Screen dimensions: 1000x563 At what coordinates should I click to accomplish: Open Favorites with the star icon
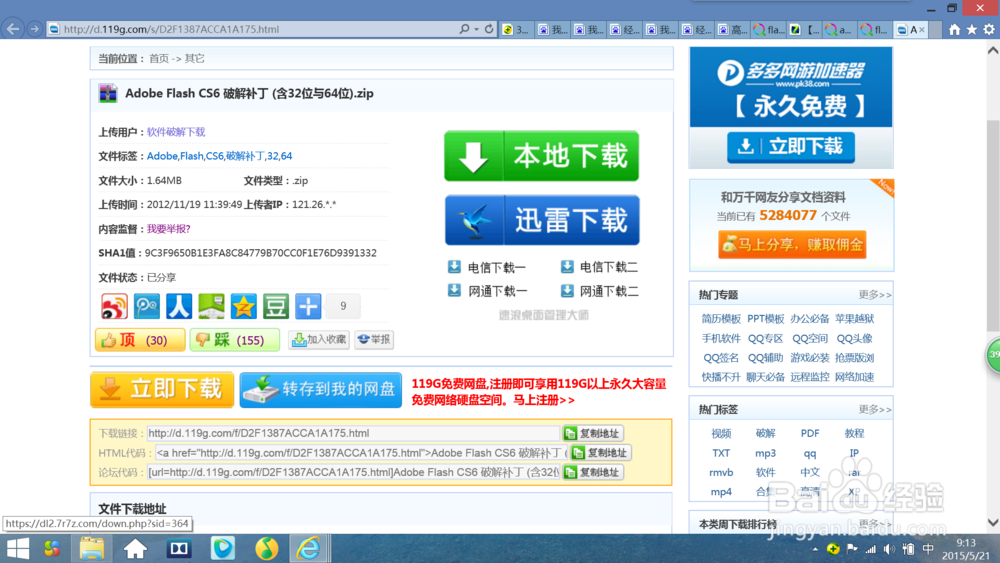pos(971,29)
